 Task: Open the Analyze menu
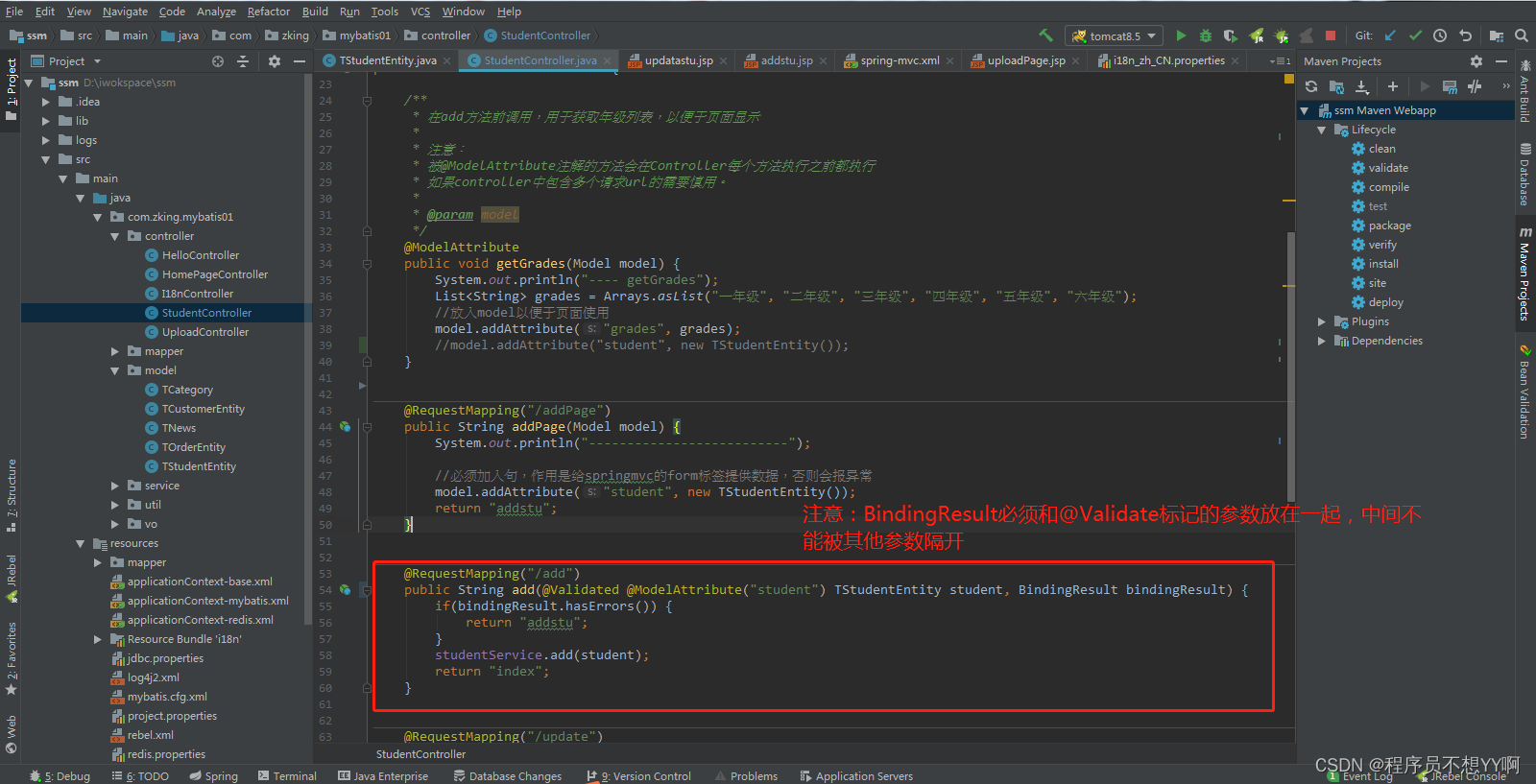[x=216, y=12]
